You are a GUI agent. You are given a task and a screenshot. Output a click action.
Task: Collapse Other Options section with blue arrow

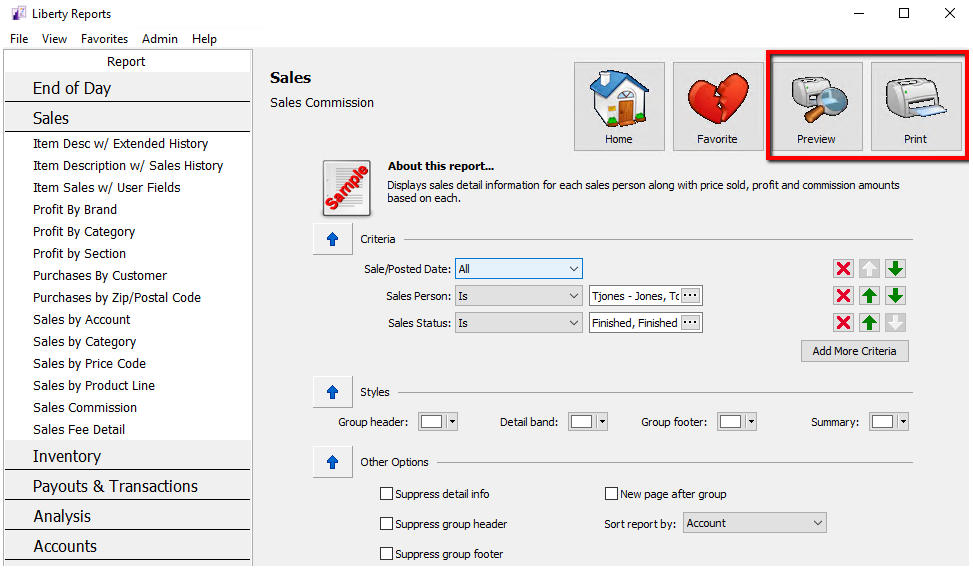tap(333, 462)
